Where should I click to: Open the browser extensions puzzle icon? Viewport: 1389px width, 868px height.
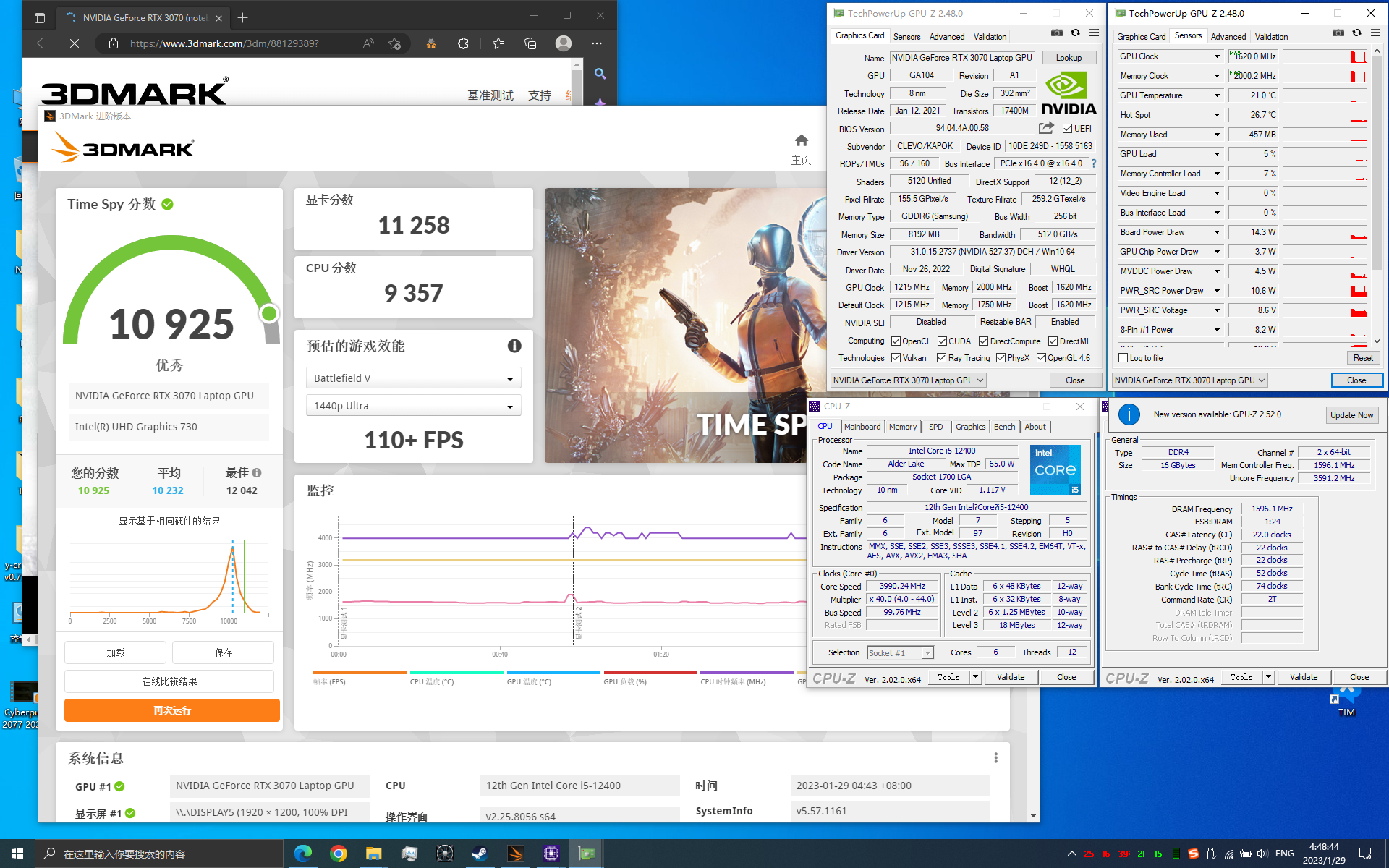(464, 43)
